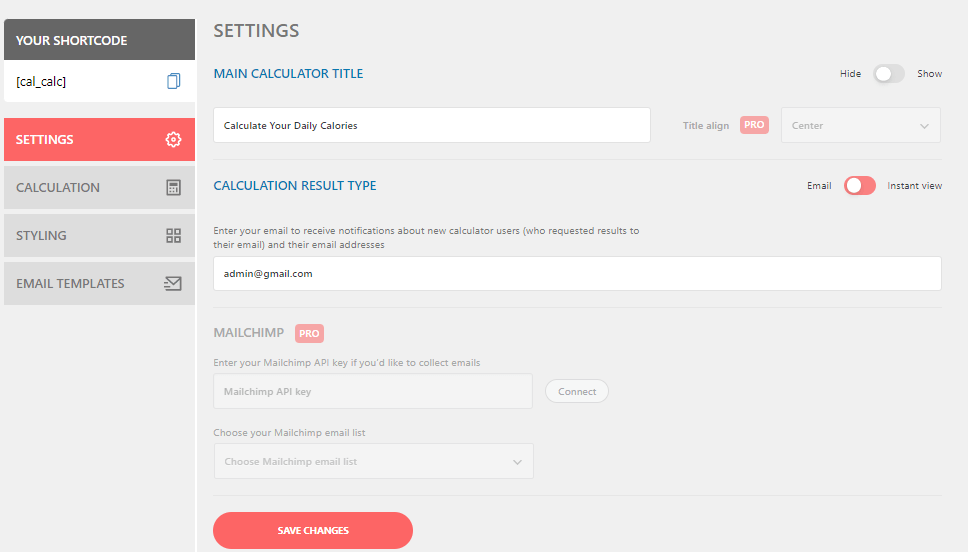Click the Email Templates envelope icon
This screenshot has width=968, height=552.
(173, 283)
